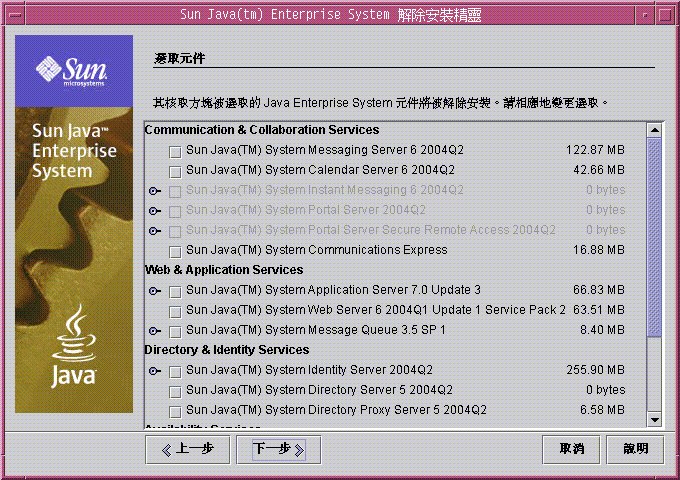This screenshot has height=480, width=680.
Task: Click the component list scrollbar thumb
Action: click(x=654, y=237)
